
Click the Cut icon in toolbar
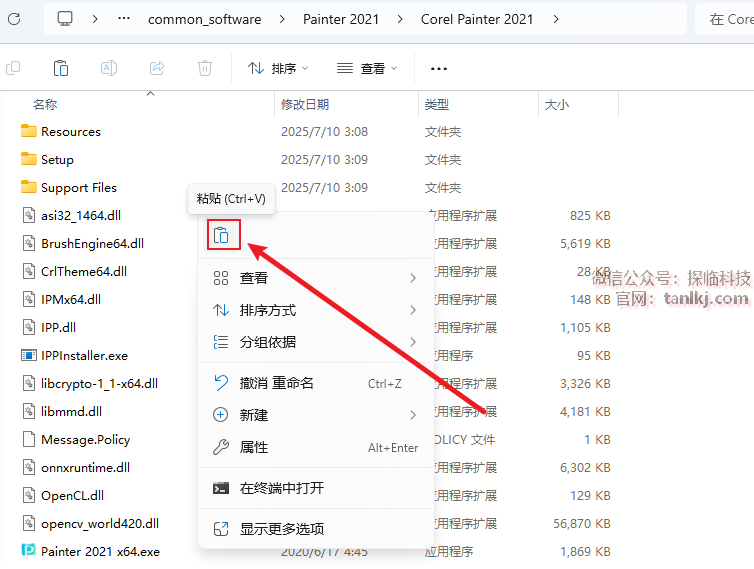pos(13,68)
